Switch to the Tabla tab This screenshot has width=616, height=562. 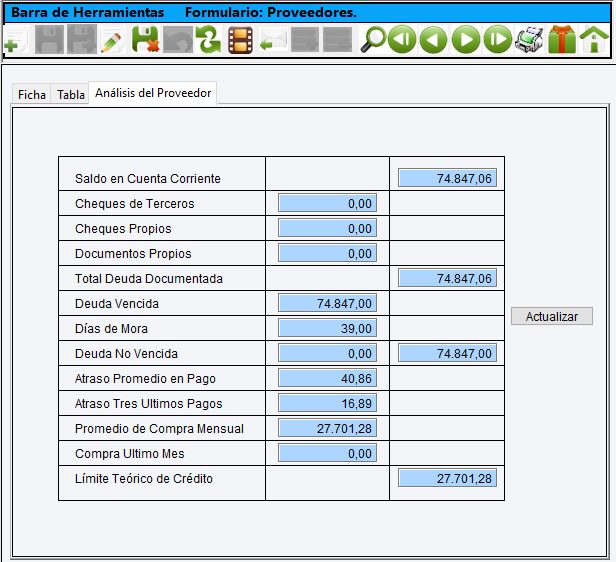point(71,95)
